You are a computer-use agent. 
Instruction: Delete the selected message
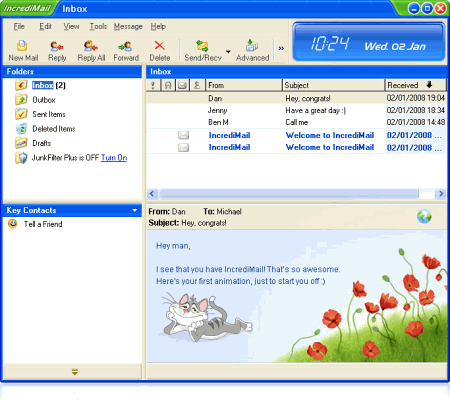(x=160, y=50)
